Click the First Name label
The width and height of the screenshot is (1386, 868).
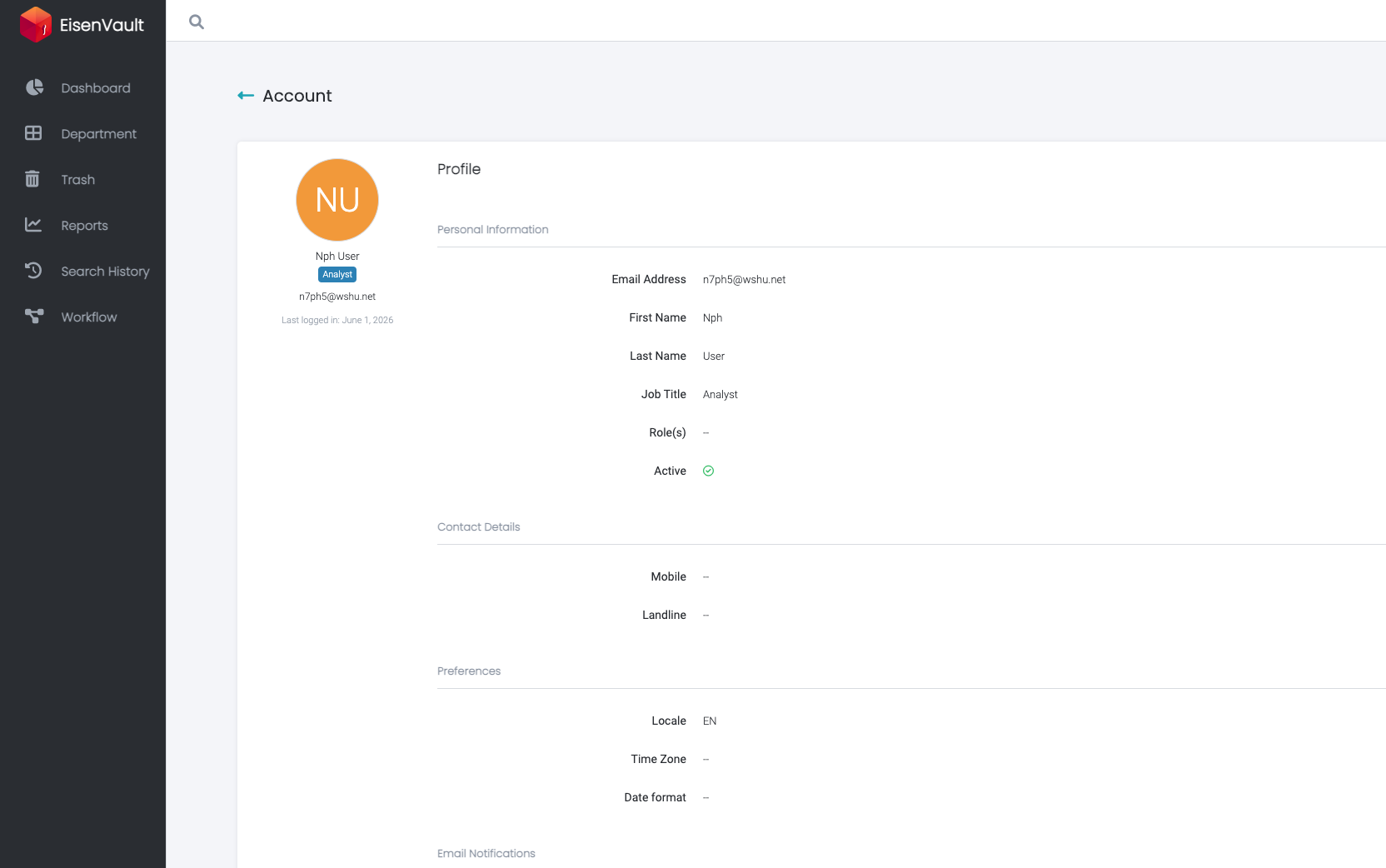pos(658,317)
